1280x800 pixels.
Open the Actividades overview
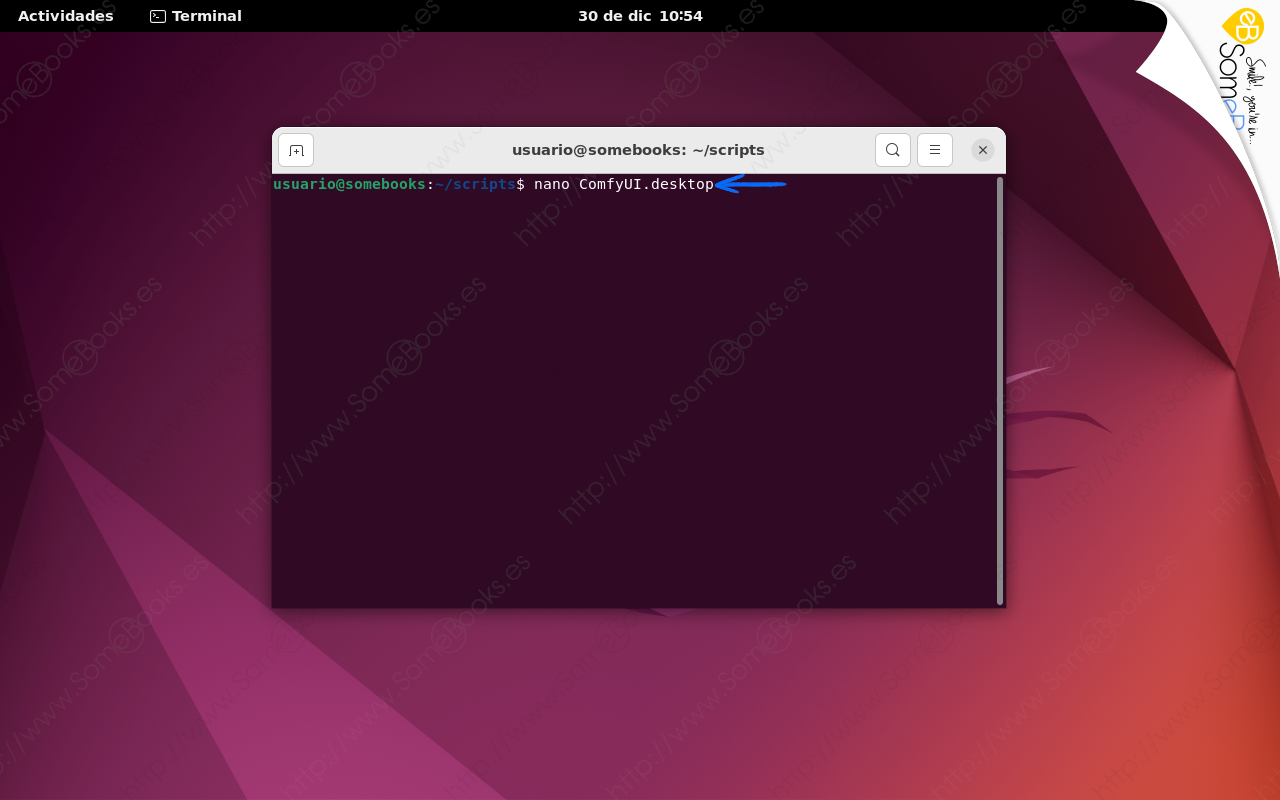tap(65, 16)
